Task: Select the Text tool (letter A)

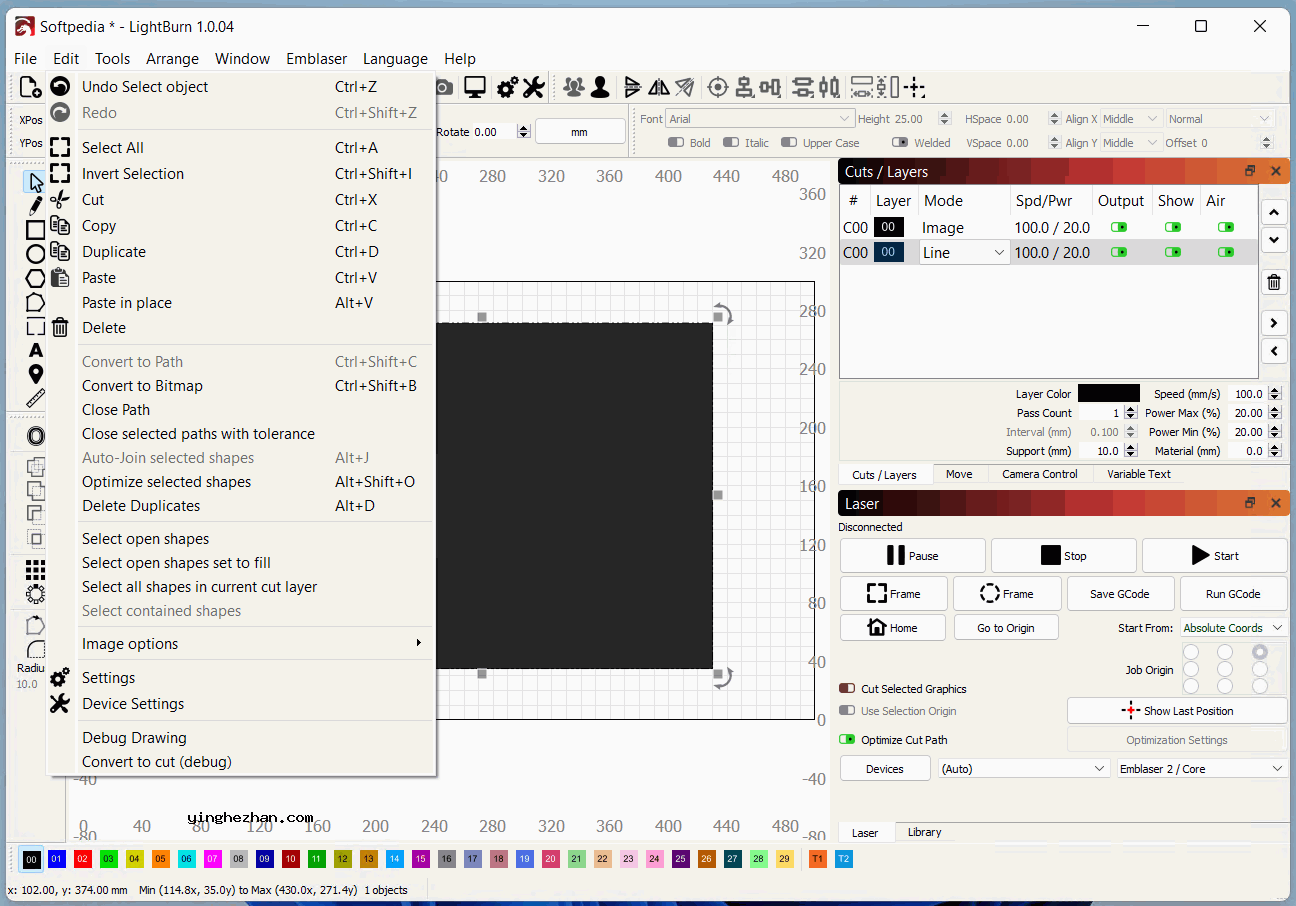Action: 36,350
